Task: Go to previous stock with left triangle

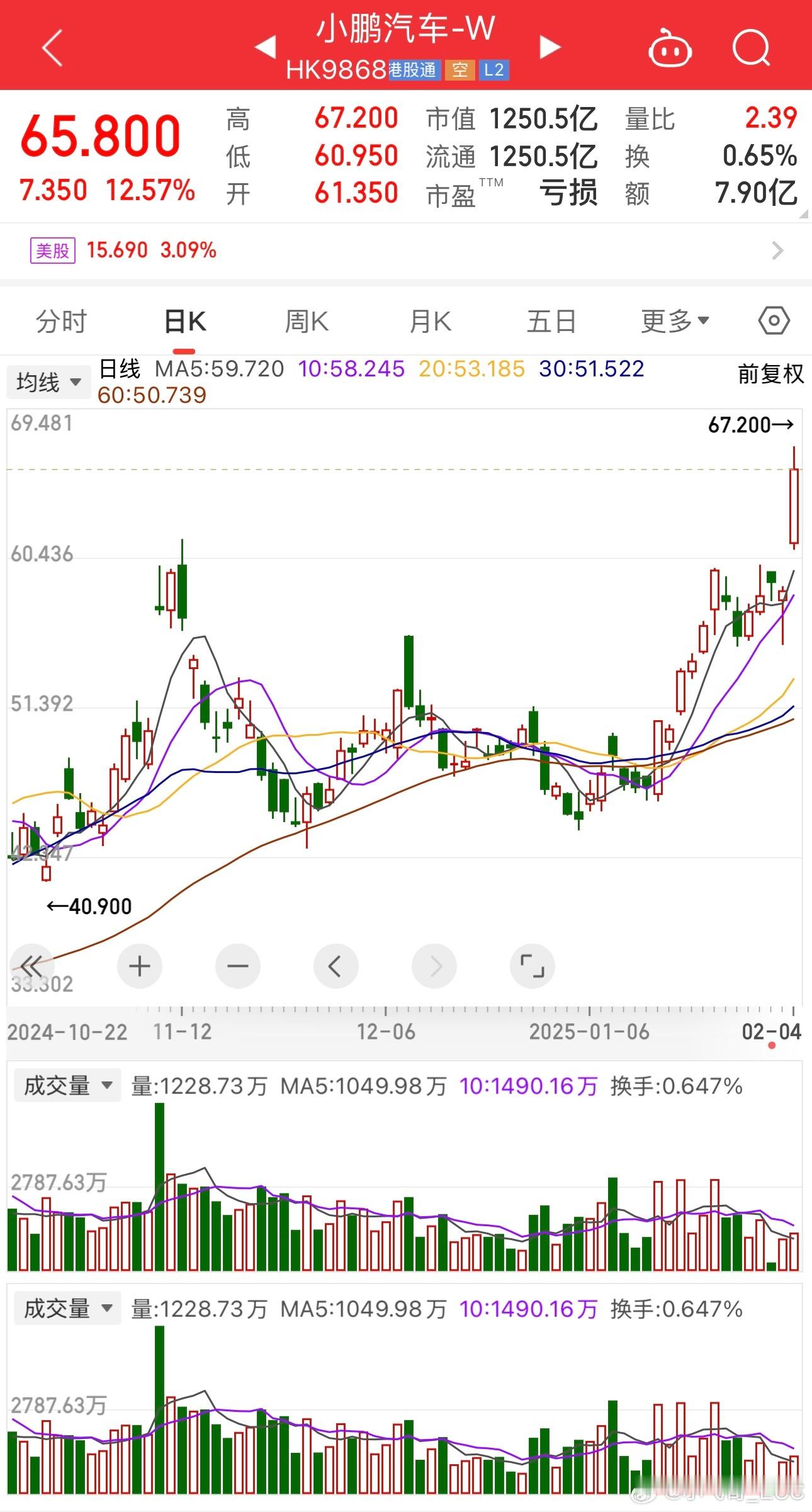Action: [265, 47]
